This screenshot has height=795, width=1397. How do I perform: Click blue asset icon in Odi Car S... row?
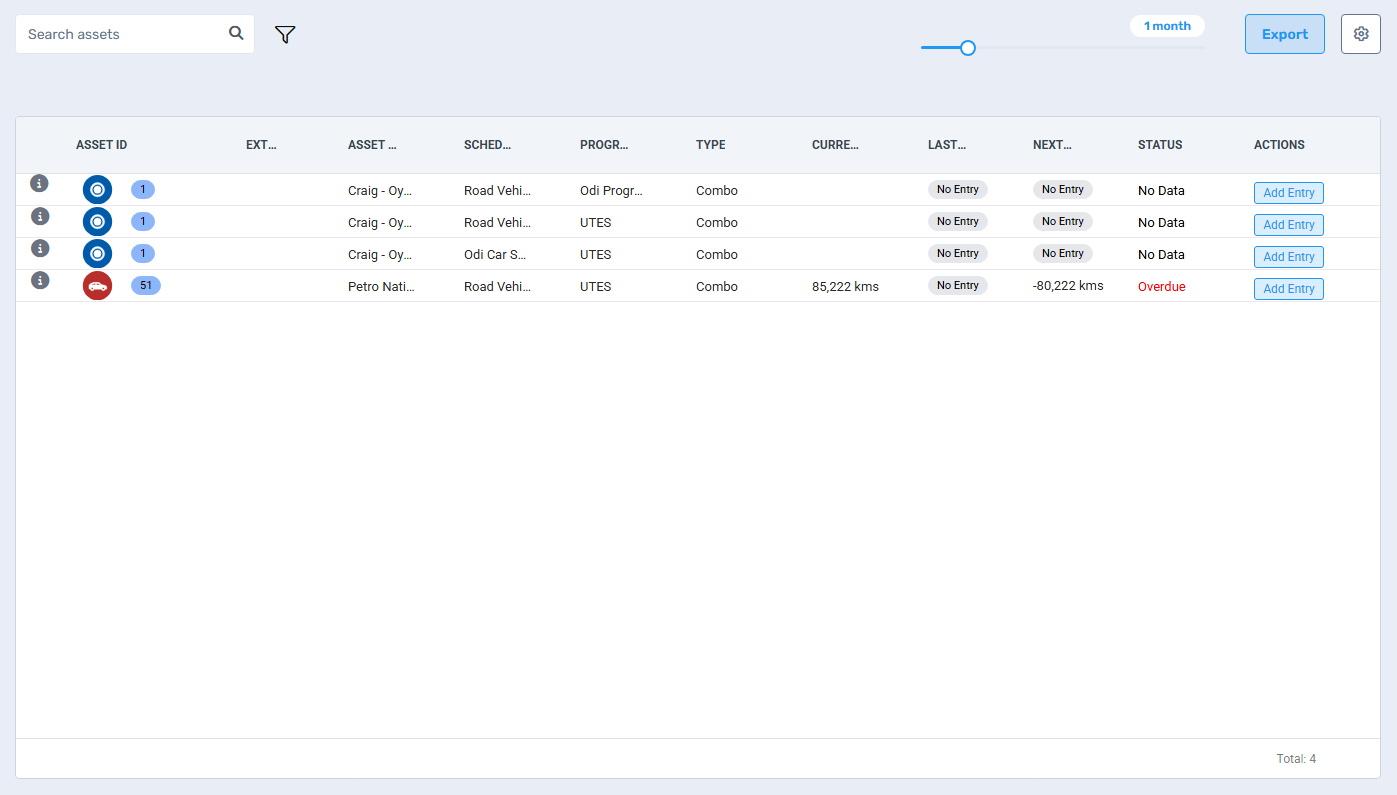click(97, 254)
